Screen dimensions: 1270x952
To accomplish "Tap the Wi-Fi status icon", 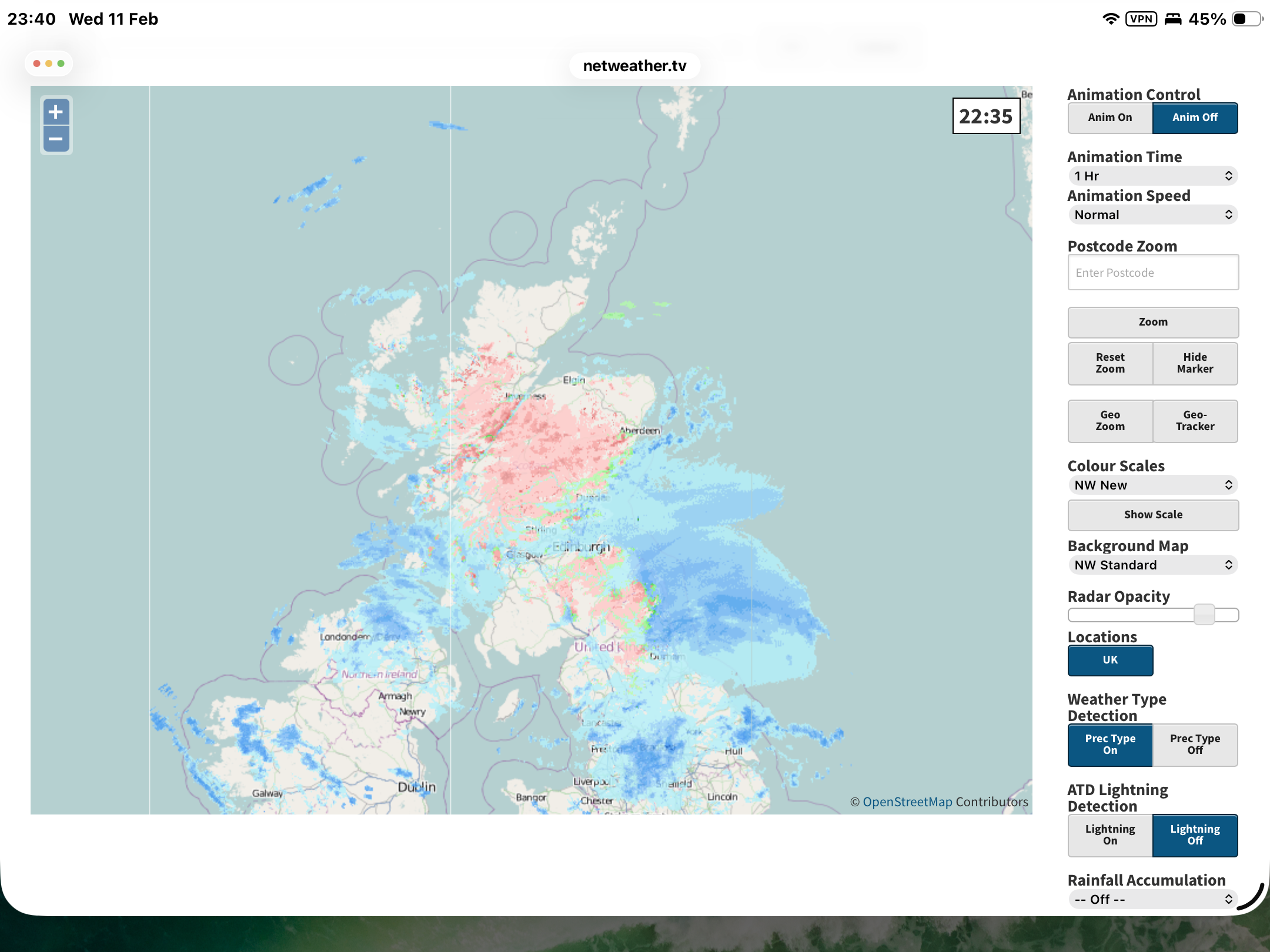I will [x=1110, y=19].
